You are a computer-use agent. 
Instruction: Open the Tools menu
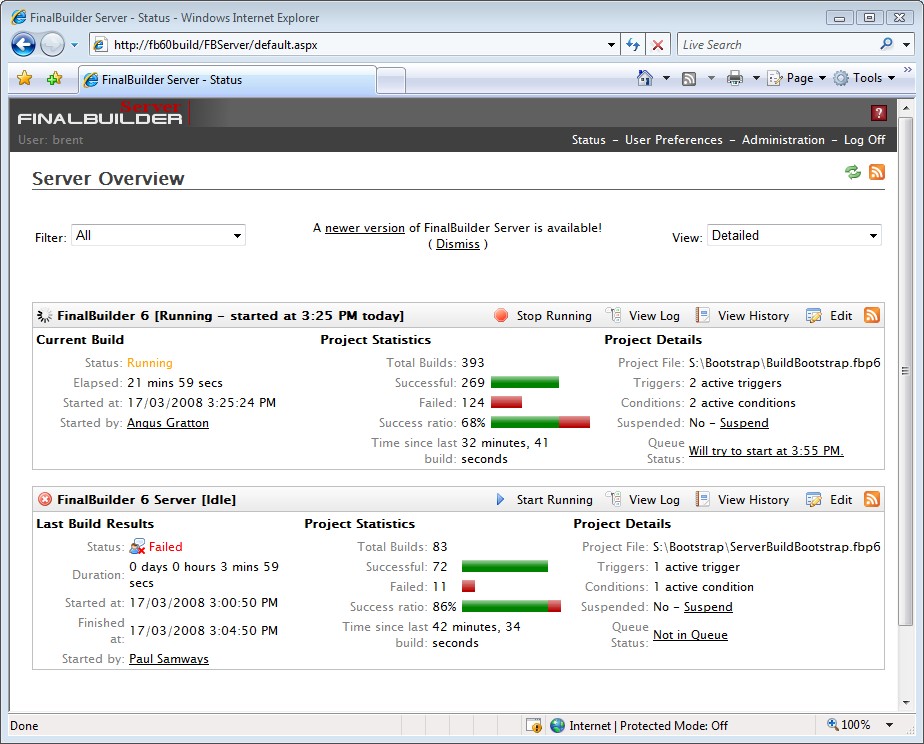point(864,78)
